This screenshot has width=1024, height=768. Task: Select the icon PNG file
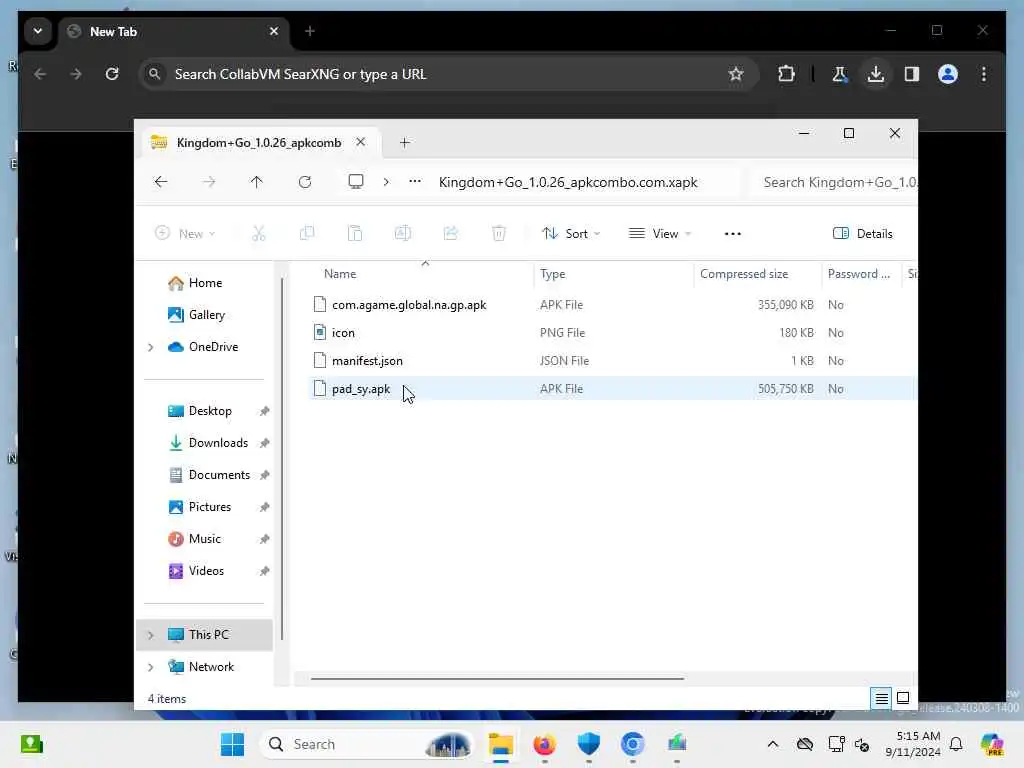pyautogui.click(x=611, y=332)
